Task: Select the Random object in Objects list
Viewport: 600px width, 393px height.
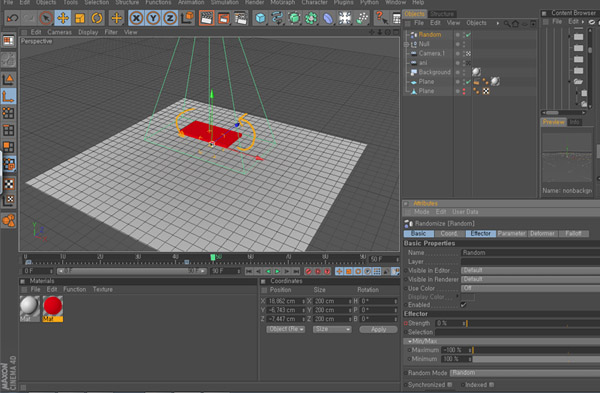Action: pyautogui.click(x=430, y=34)
